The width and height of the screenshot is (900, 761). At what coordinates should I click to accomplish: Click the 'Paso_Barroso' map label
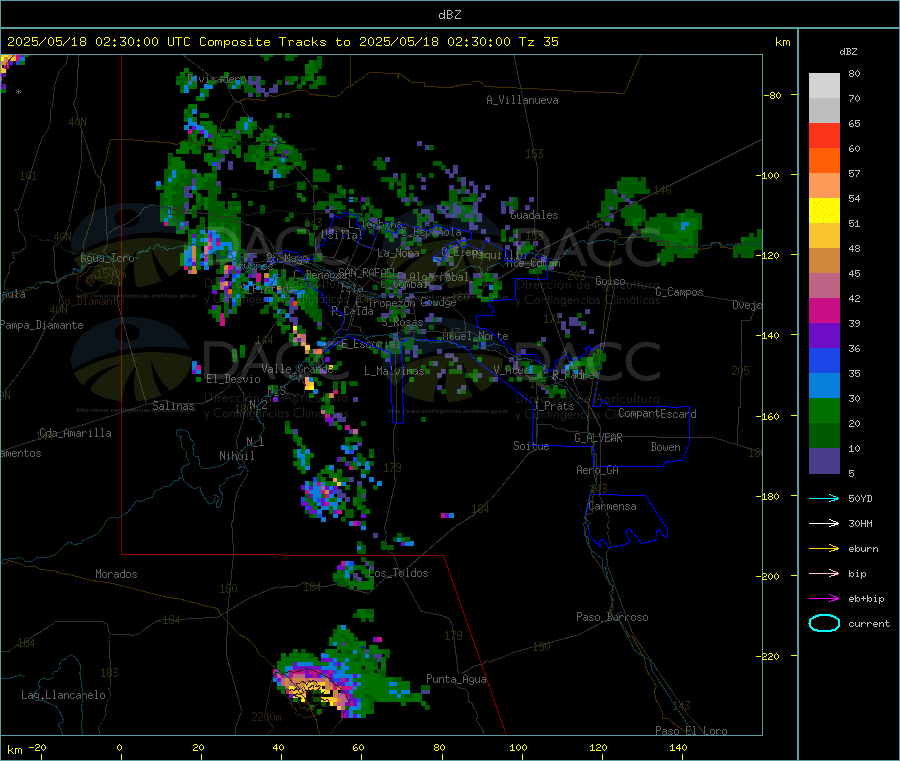pyautogui.click(x=612, y=617)
